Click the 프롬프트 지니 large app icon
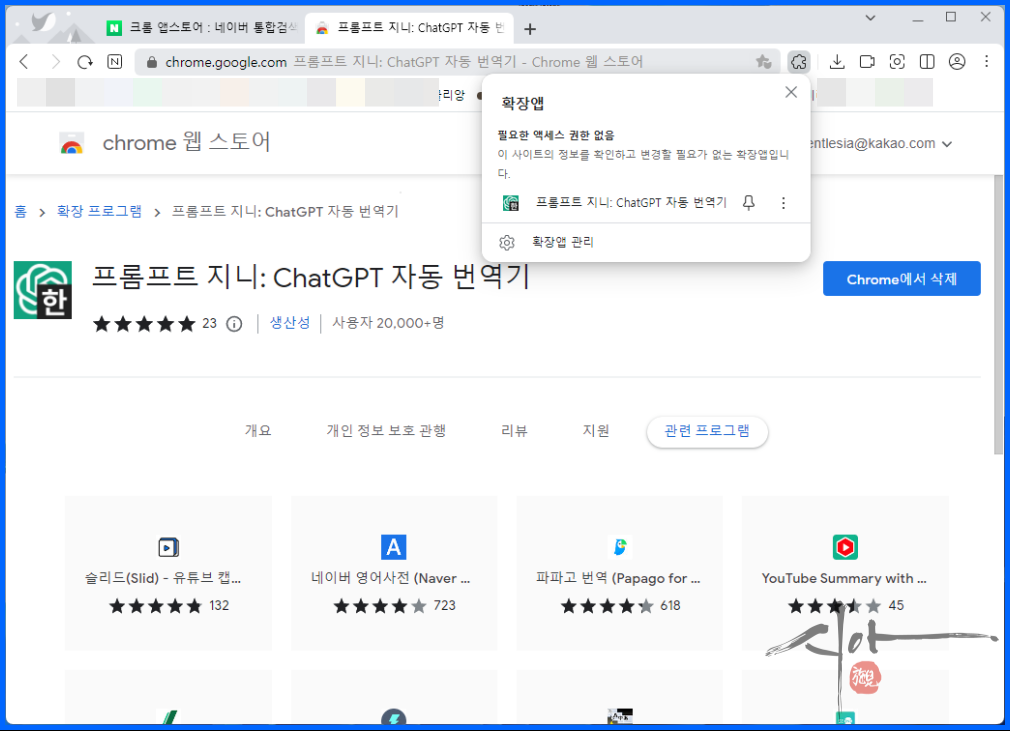Image resolution: width=1010 pixels, height=731 pixels. 43,290
